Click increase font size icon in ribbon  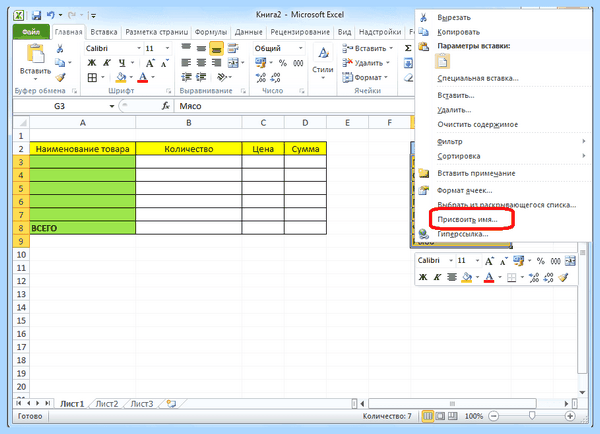pos(150,63)
